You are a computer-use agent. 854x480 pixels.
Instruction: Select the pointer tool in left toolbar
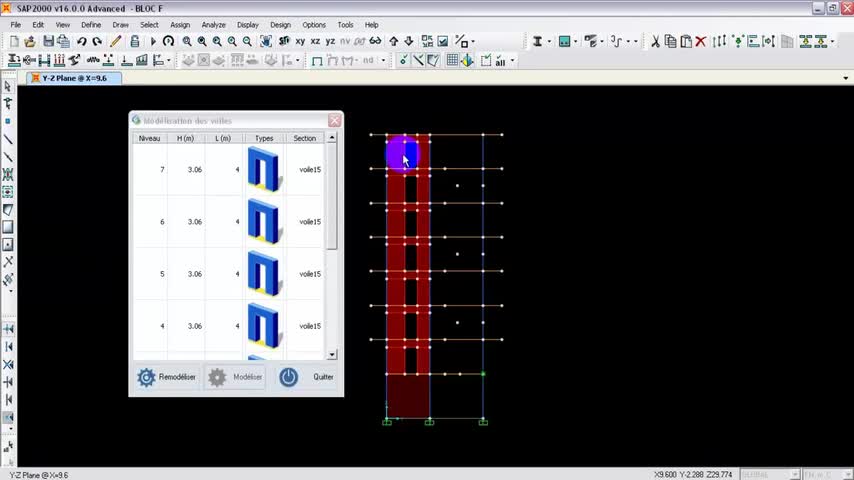tap(8, 87)
